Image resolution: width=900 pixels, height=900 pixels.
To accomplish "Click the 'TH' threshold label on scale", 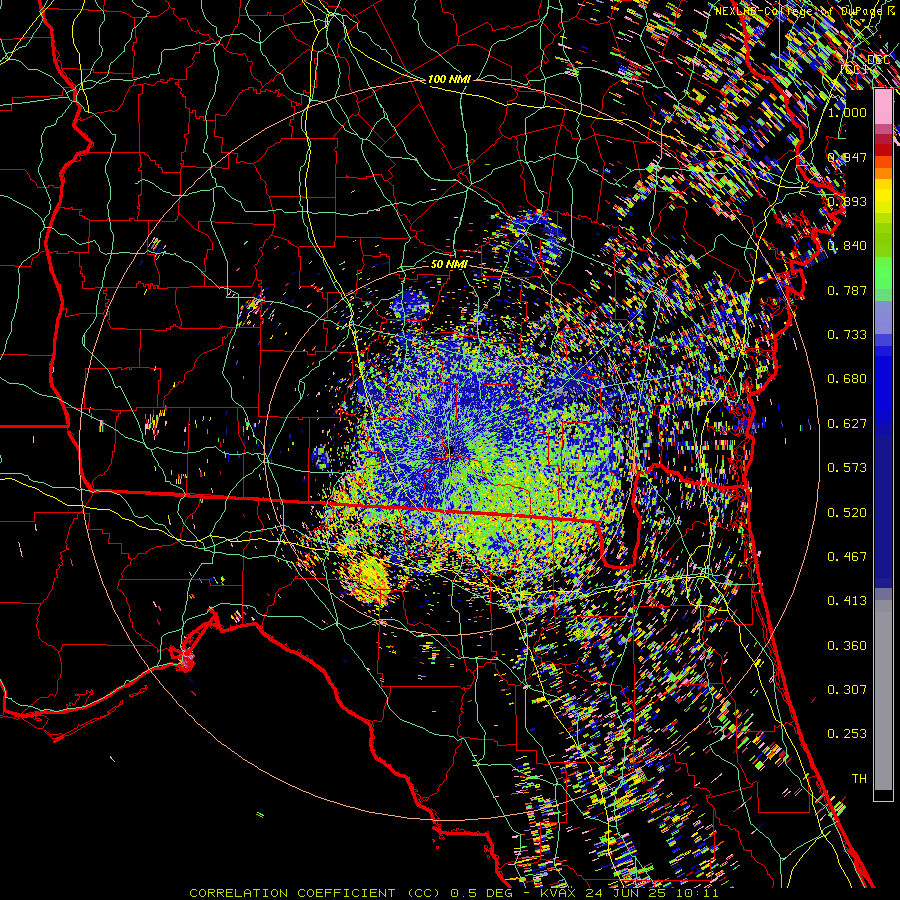I will tap(859, 778).
